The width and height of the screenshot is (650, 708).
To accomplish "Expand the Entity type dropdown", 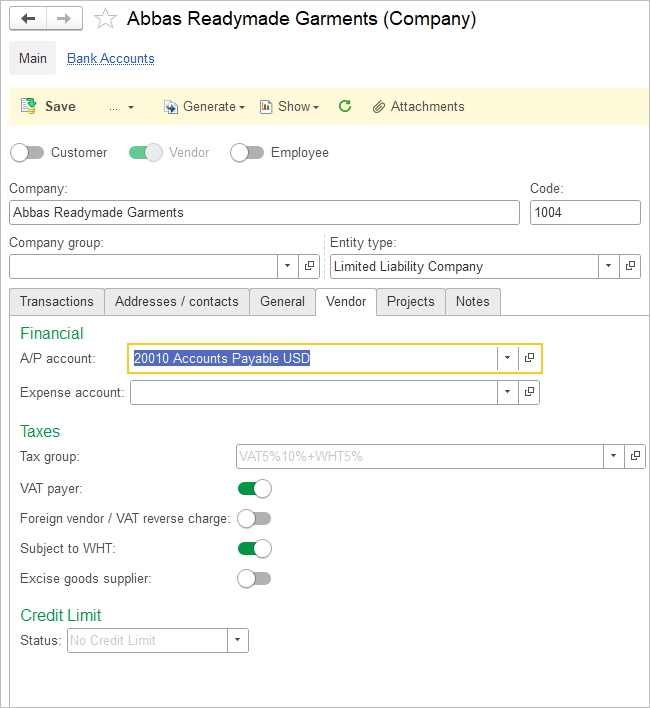I will coord(608,267).
